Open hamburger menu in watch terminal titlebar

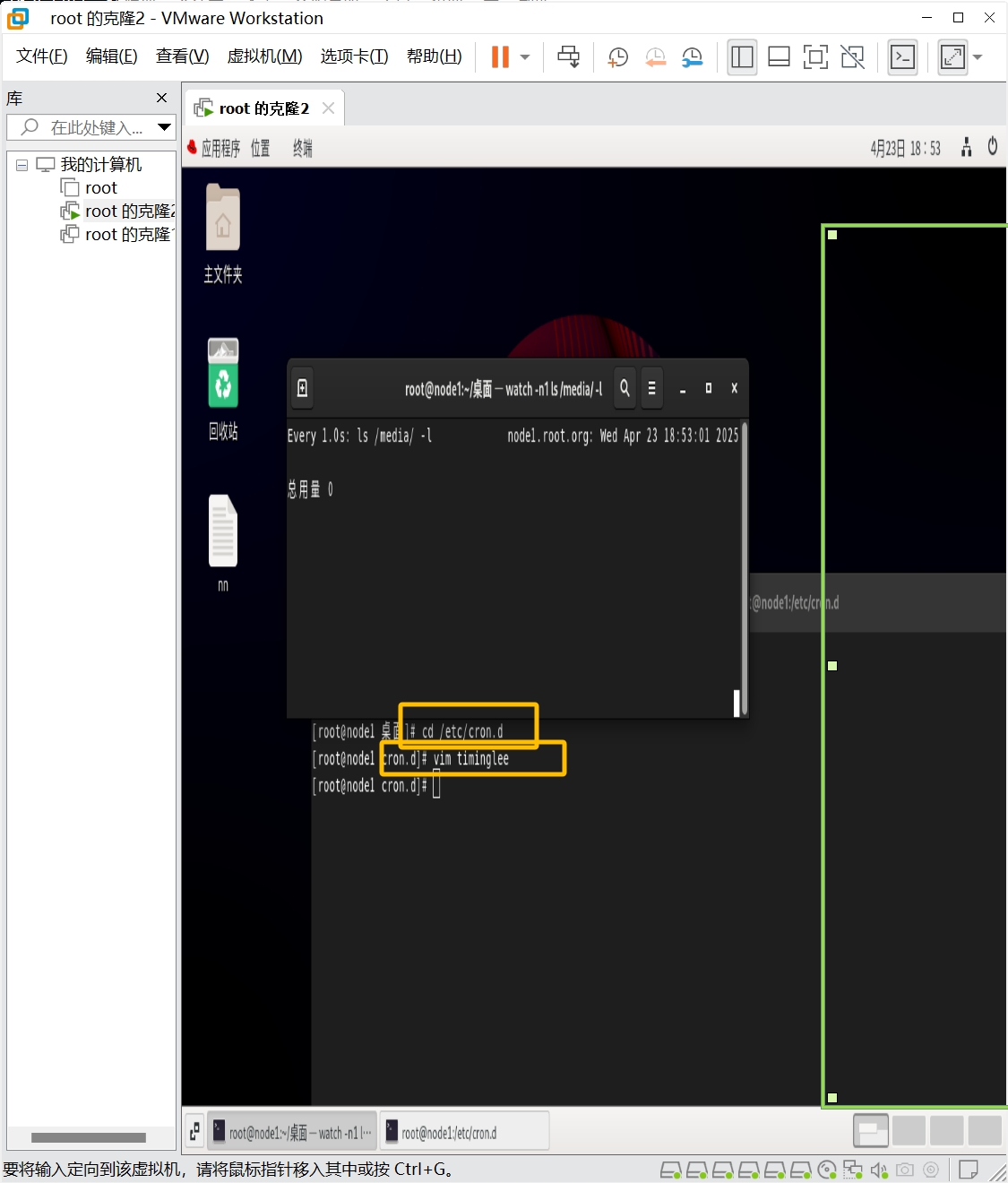tap(651, 388)
